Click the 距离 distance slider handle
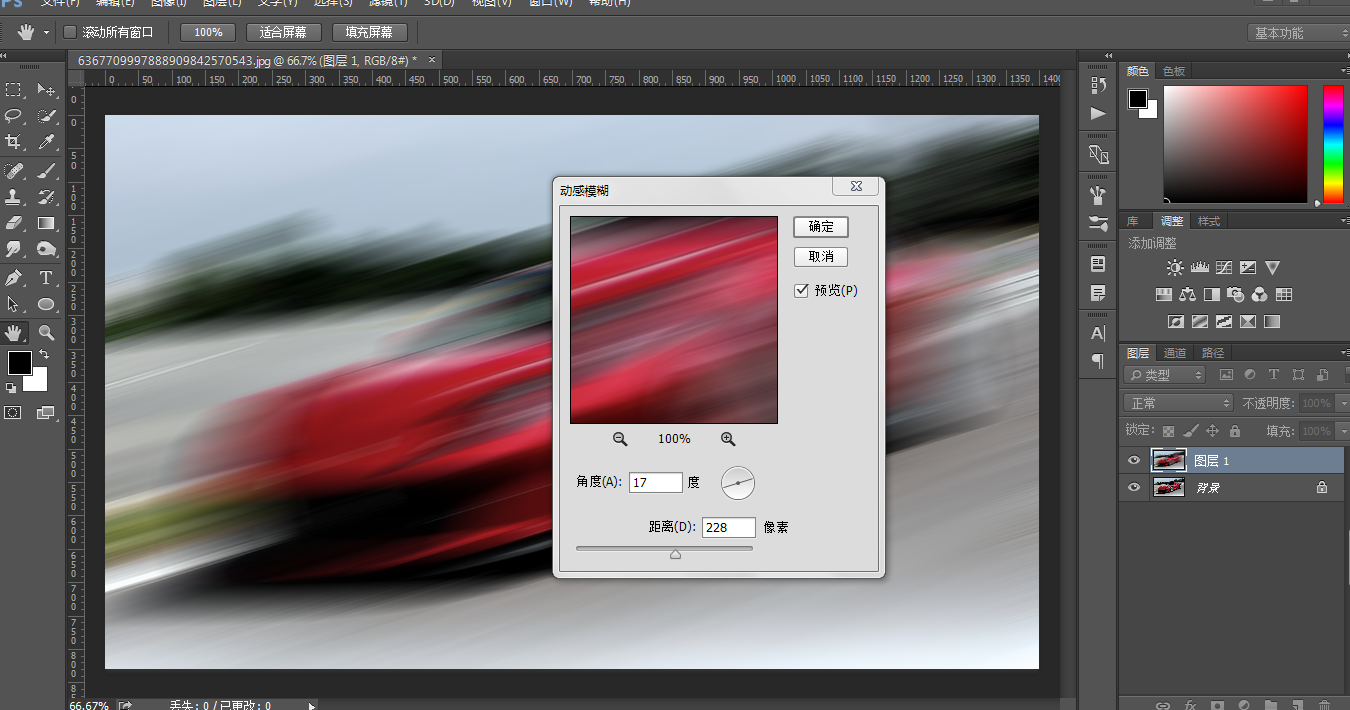The width and height of the screenshot is (1350, 710). click(x=675, y=554)
